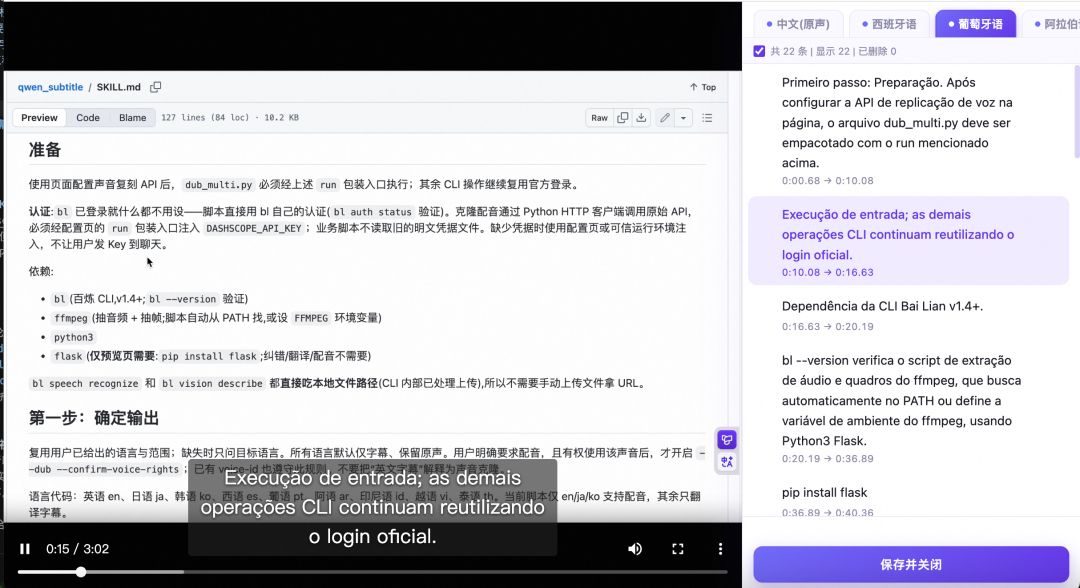Open video more-options menu
Screen dimensions: 1080x588
720,549
